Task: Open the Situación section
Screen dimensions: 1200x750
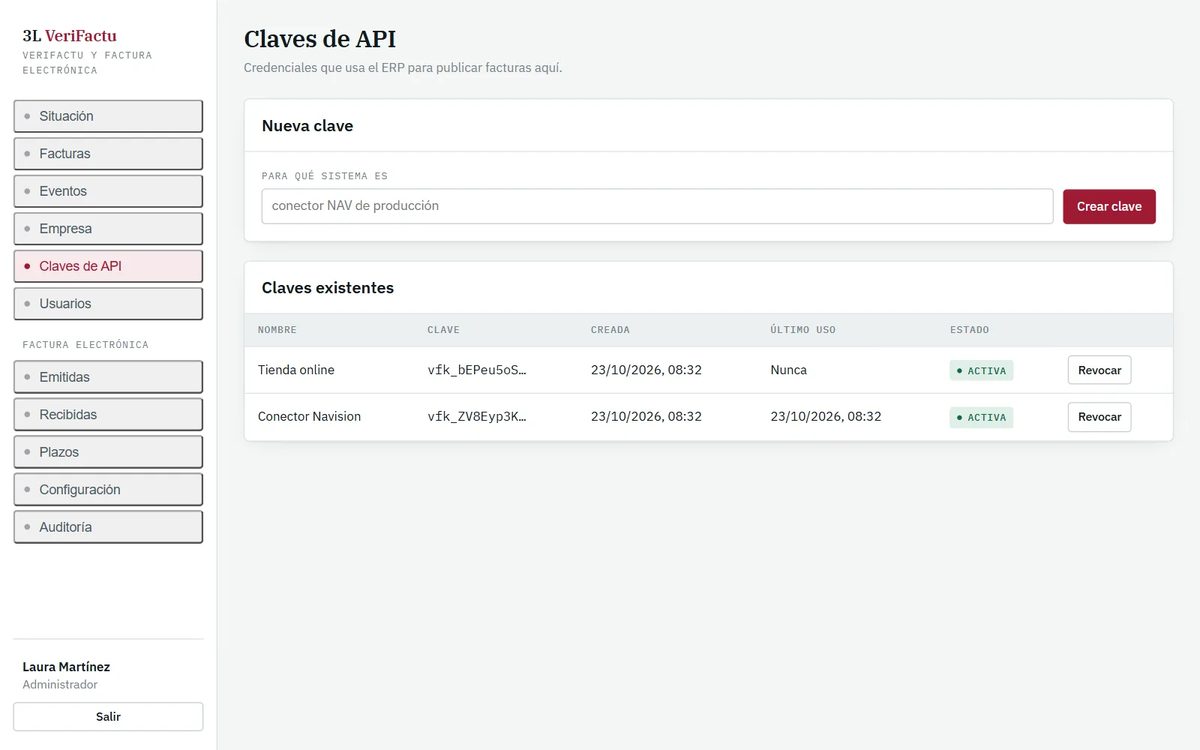Action: [108, 116]
